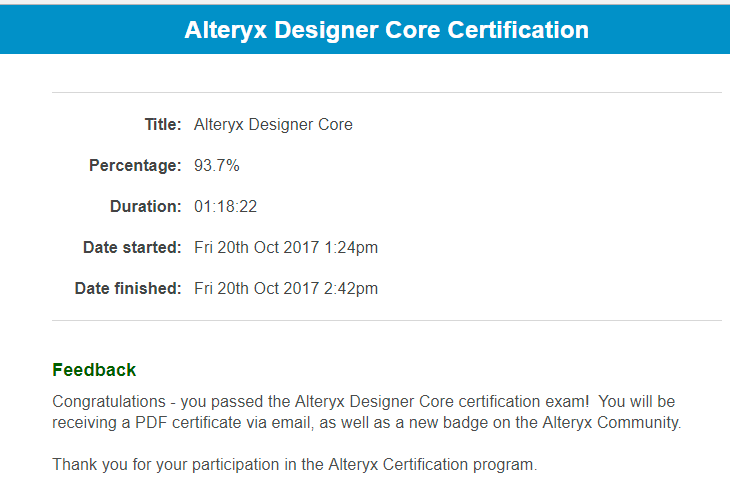Click the Date finished label
The width and height of the screenshot is (730, 490).
[x=128, y=288]
